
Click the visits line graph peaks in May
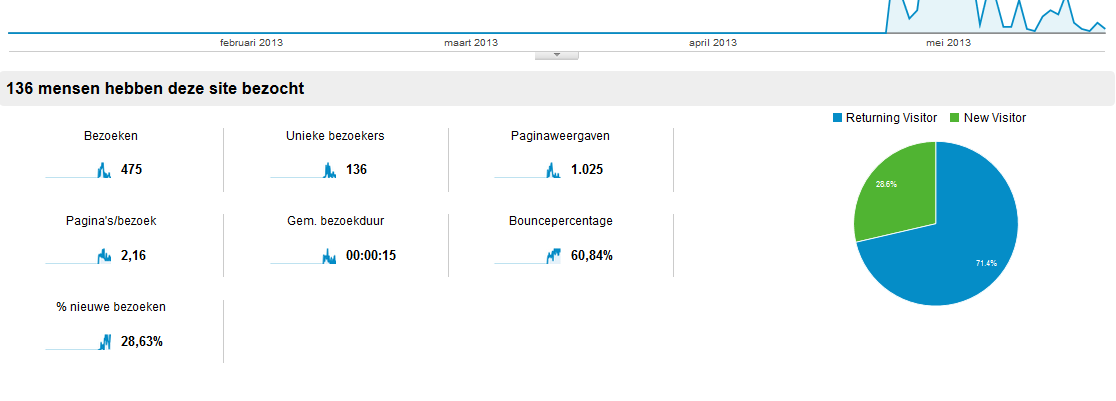pyautogui.click(x=996, y=14)
